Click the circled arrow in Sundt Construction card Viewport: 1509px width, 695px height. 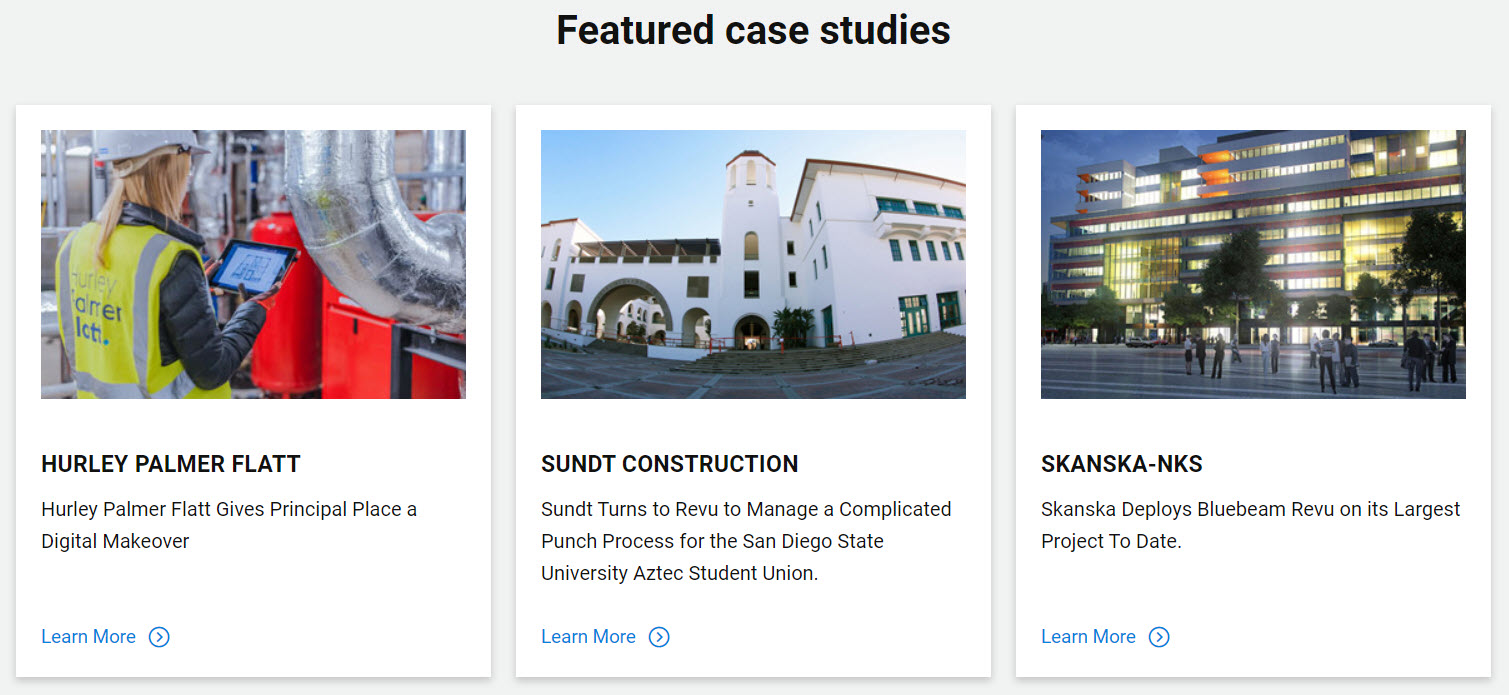659,637
